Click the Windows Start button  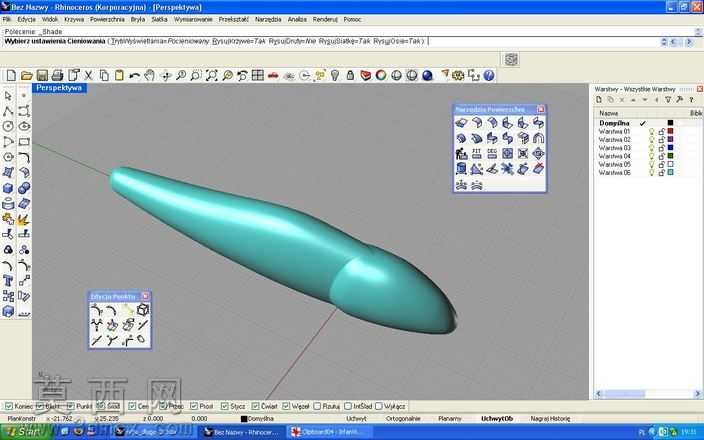(26, 432)
